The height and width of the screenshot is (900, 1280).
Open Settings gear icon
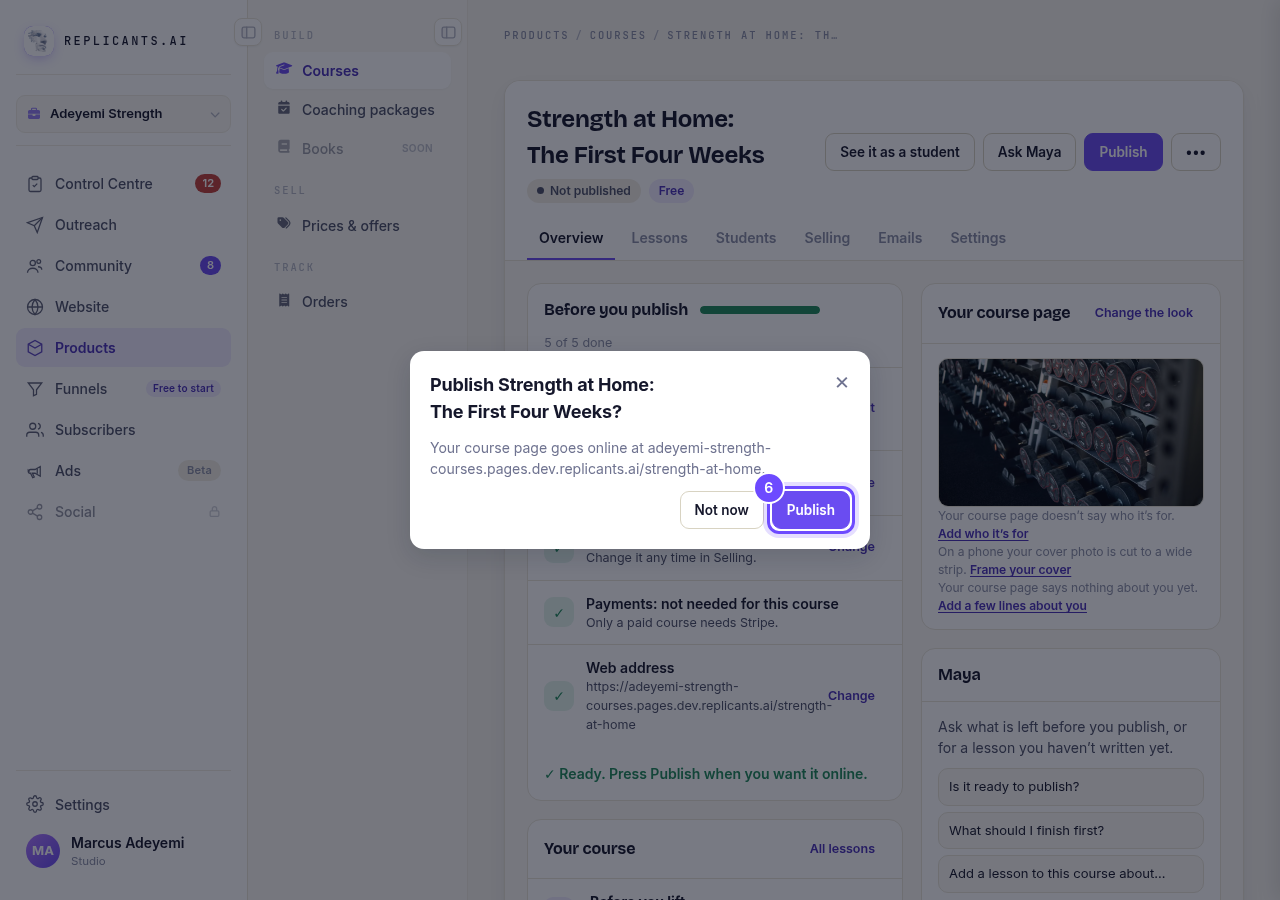tap(35, 805)
